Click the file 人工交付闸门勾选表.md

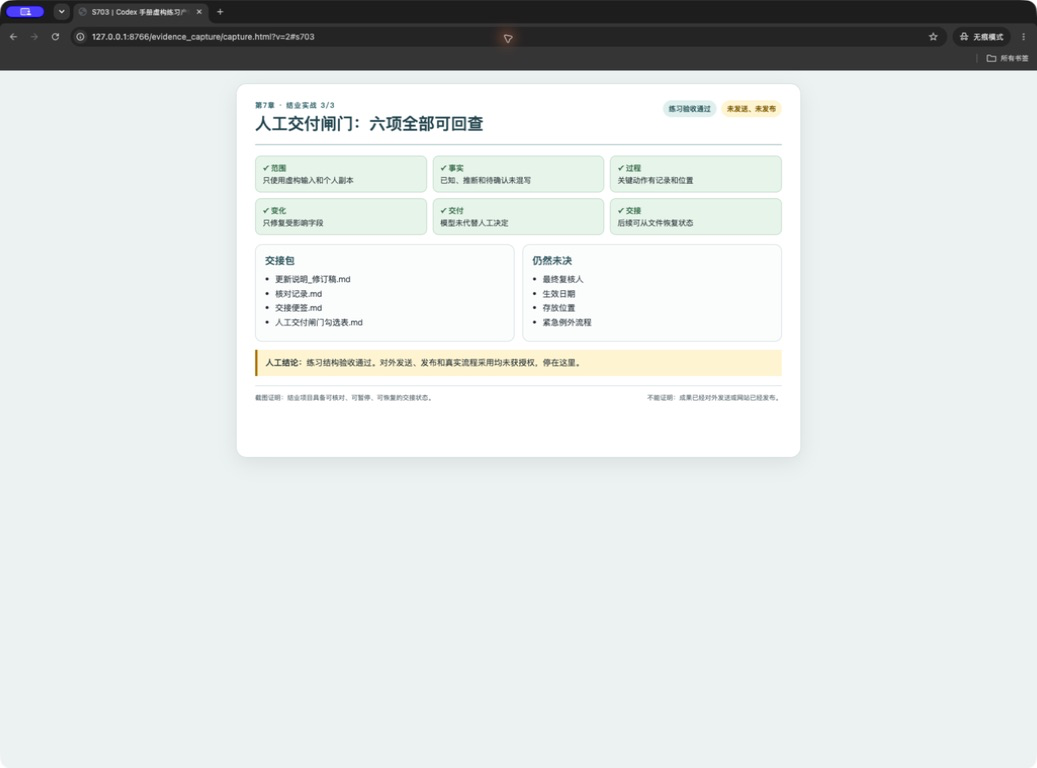coord(319,322)
